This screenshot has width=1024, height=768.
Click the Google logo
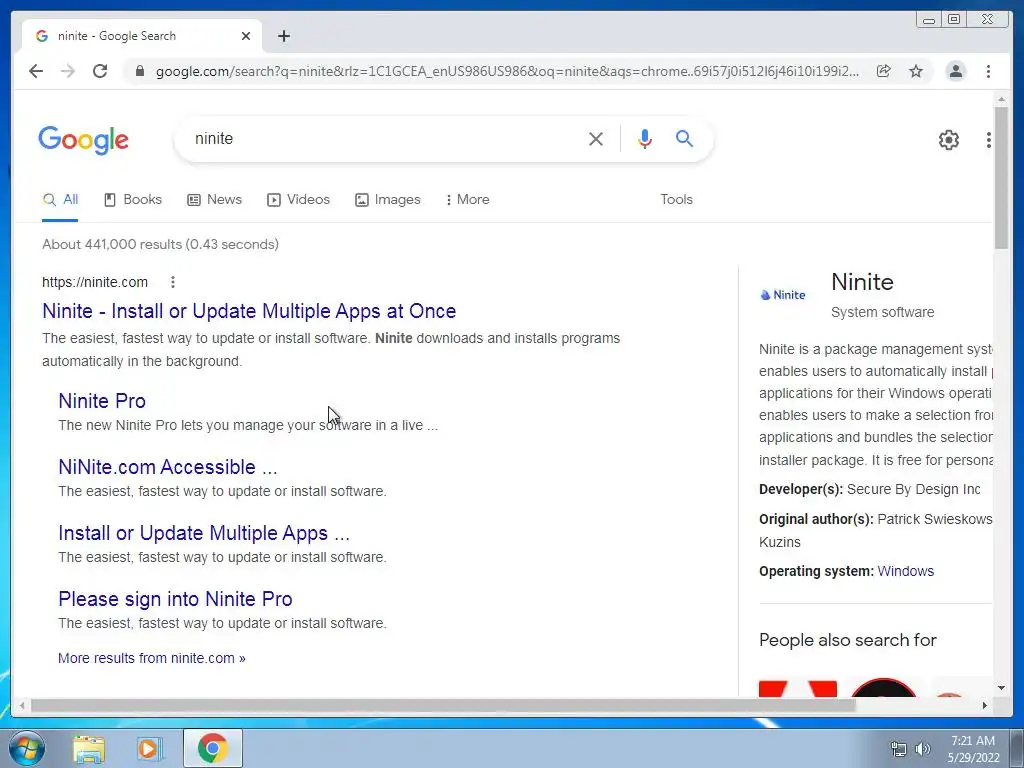pyautogui.click(x=84, y=140)
